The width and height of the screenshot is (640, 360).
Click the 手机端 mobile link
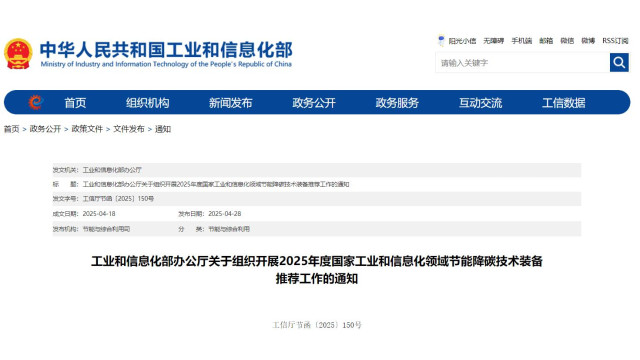pos(522,41)
